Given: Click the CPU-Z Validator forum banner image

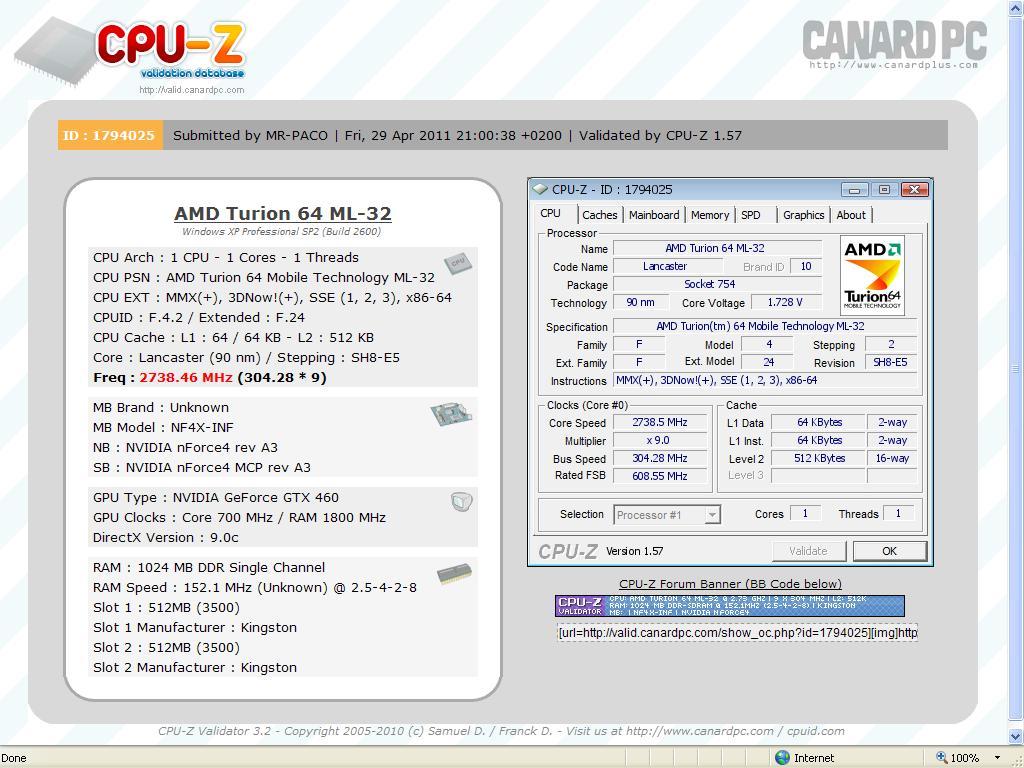Looking at the screenshot, I should pos(730,605).
